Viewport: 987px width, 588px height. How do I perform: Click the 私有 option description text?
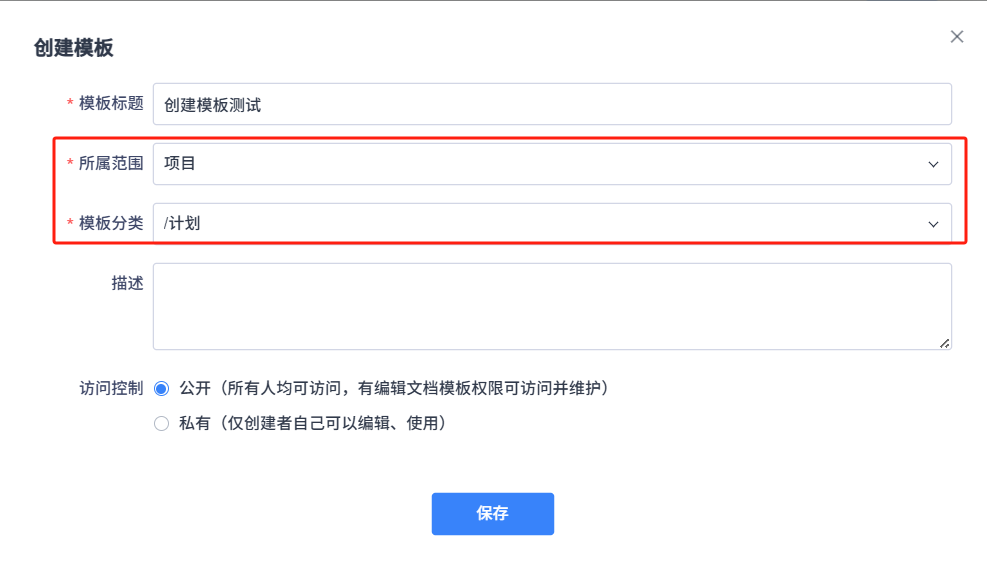(x=312, y=424)
